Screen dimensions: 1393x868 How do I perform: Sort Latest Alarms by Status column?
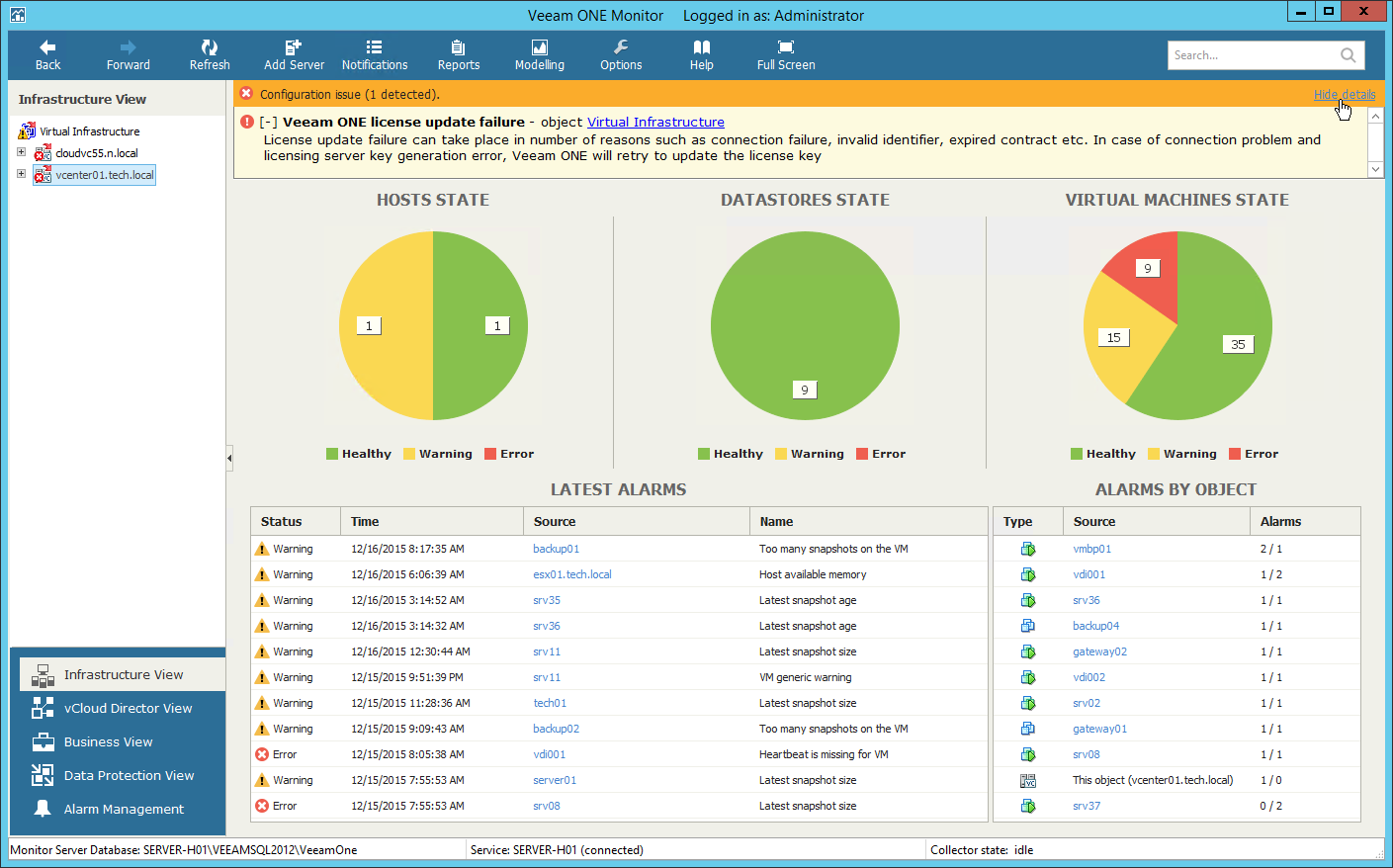point(296,521)
